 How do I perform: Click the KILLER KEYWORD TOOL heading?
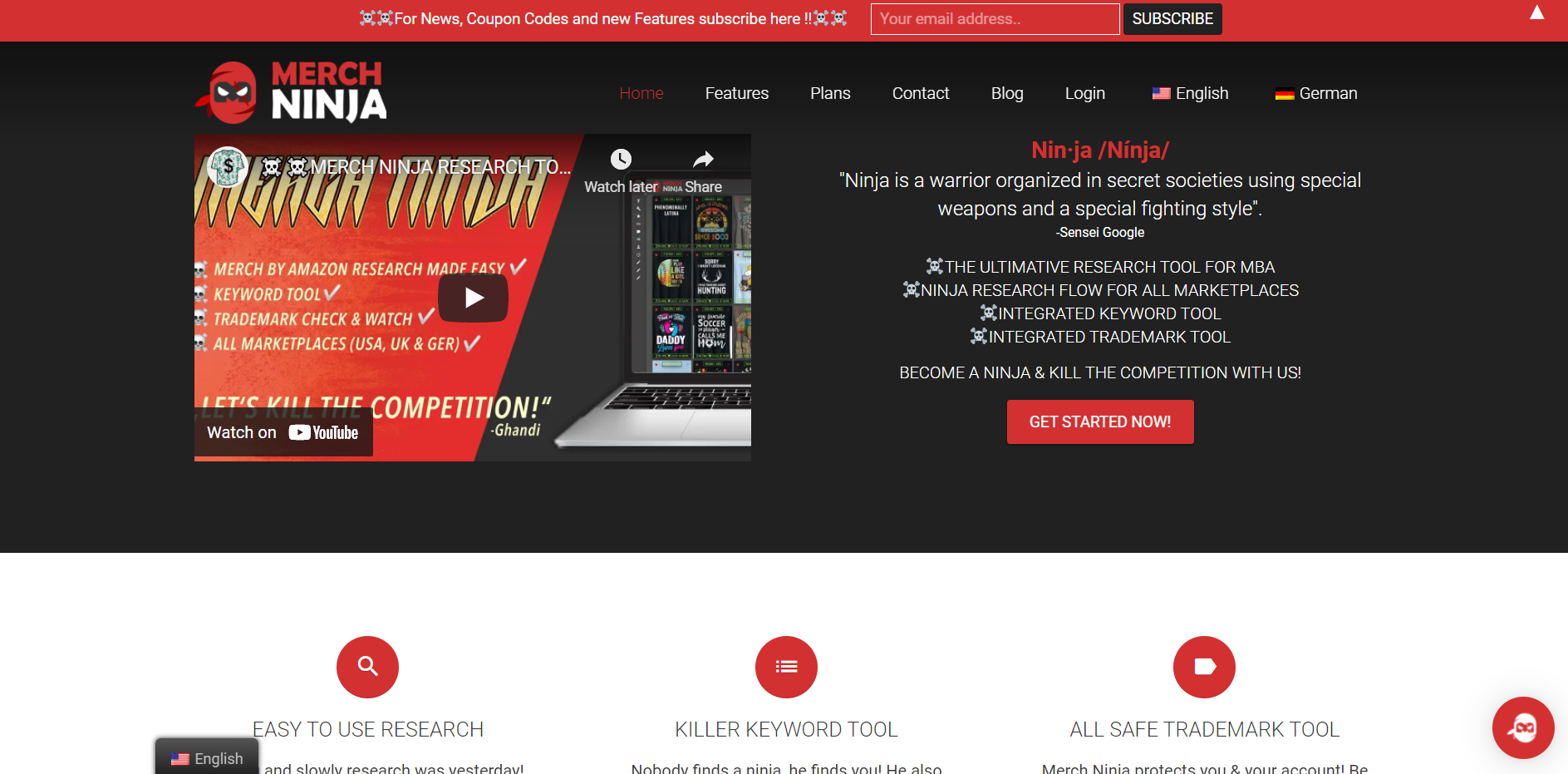click(x=786, y=729)
